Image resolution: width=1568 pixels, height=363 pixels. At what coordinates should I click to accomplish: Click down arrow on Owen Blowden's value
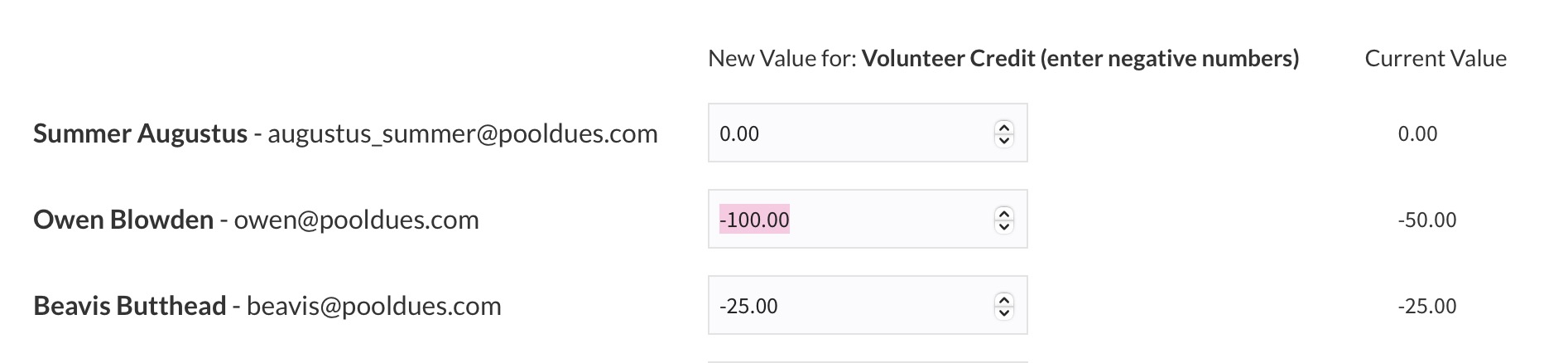(1003, 226)
